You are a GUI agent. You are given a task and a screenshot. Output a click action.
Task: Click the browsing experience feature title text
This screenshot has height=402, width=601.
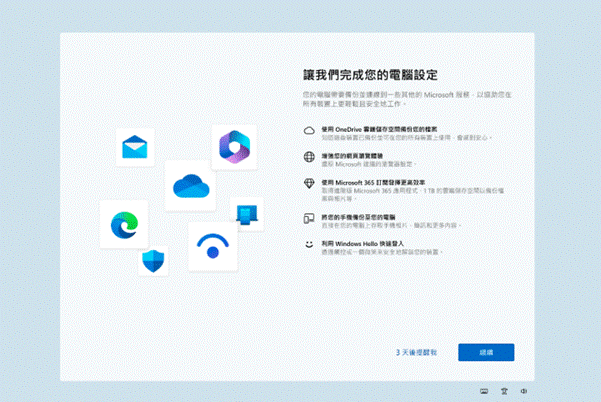click(352, 156)
